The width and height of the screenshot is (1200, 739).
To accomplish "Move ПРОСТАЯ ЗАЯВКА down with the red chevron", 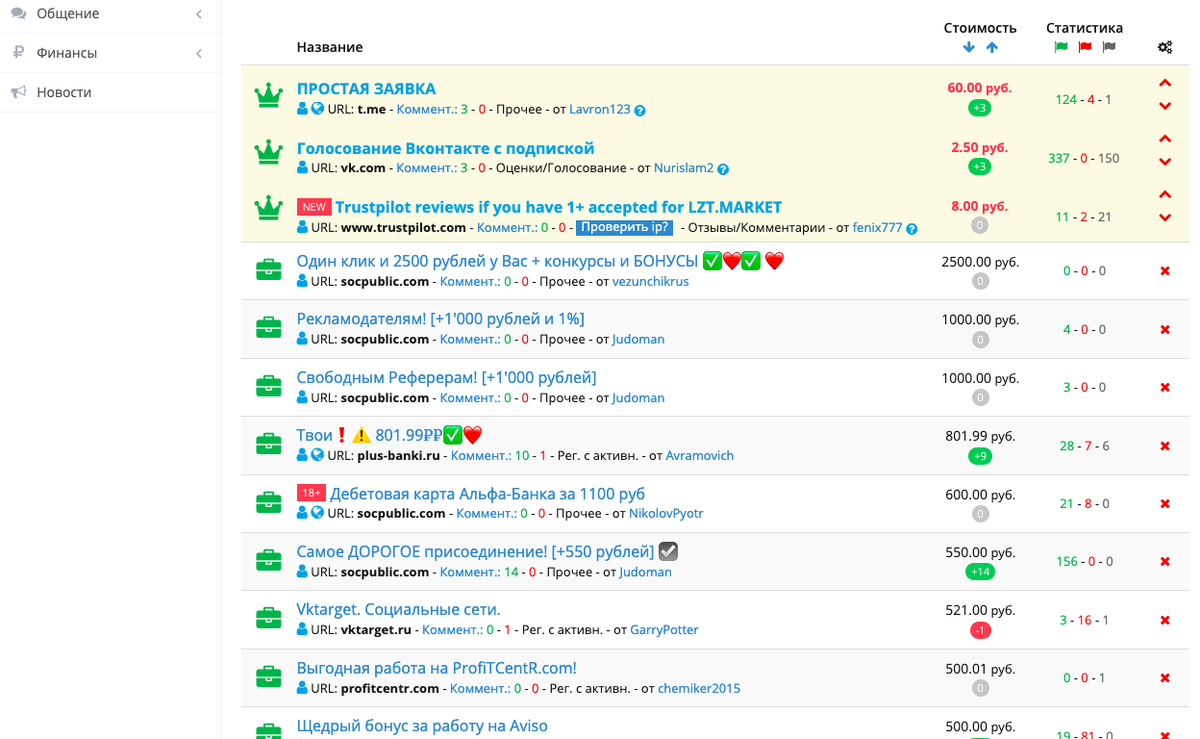I will tap(1165, 106).
